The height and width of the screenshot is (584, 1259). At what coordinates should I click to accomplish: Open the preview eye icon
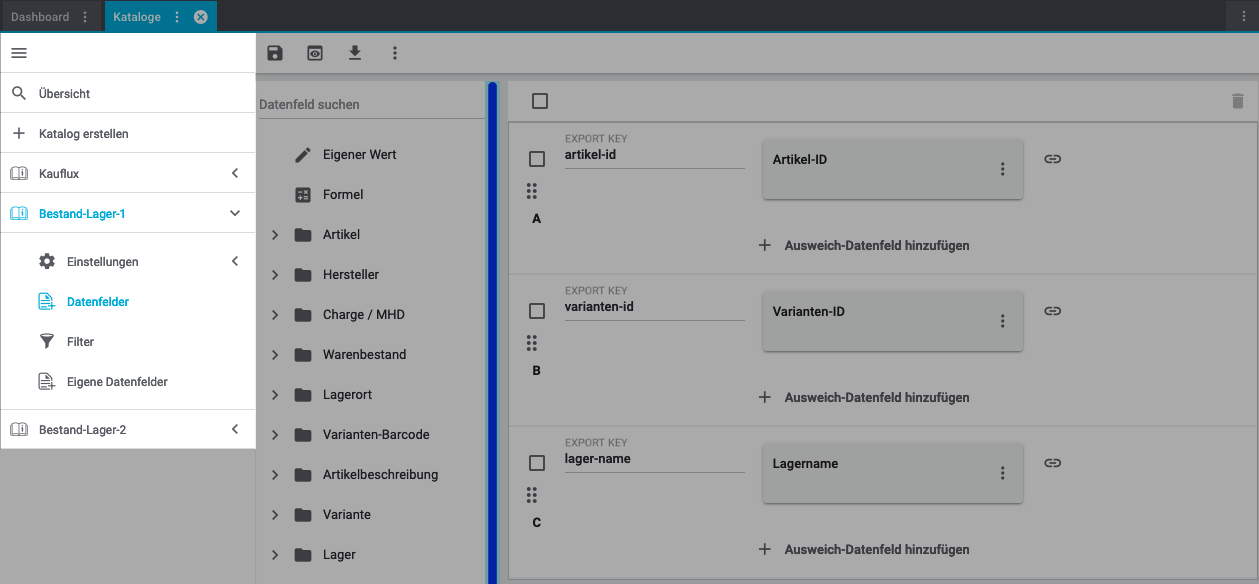tap(315, 53)
